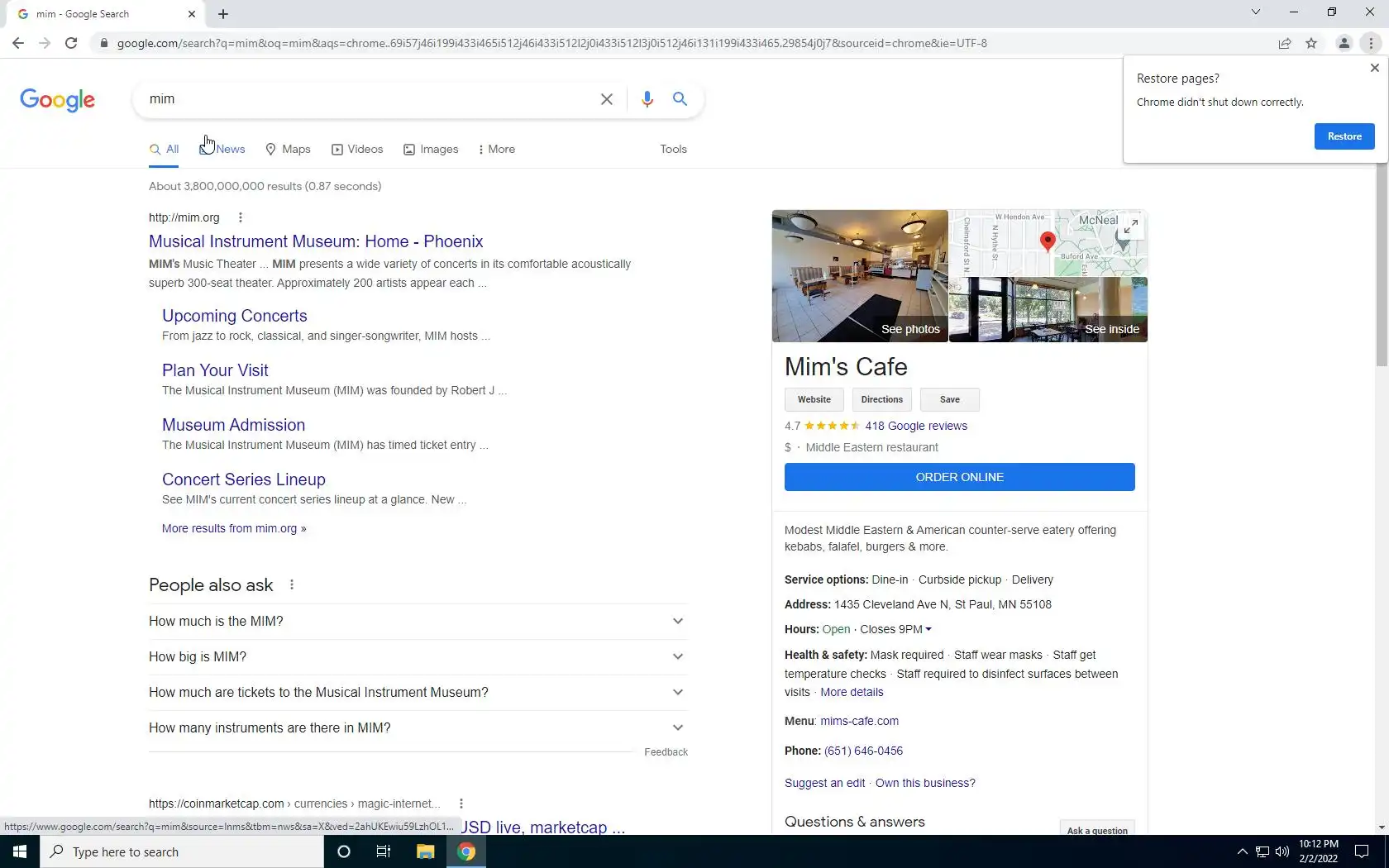Switch to the Maps tab
This screenshot has height=868, width=1389.
[288, 150]
